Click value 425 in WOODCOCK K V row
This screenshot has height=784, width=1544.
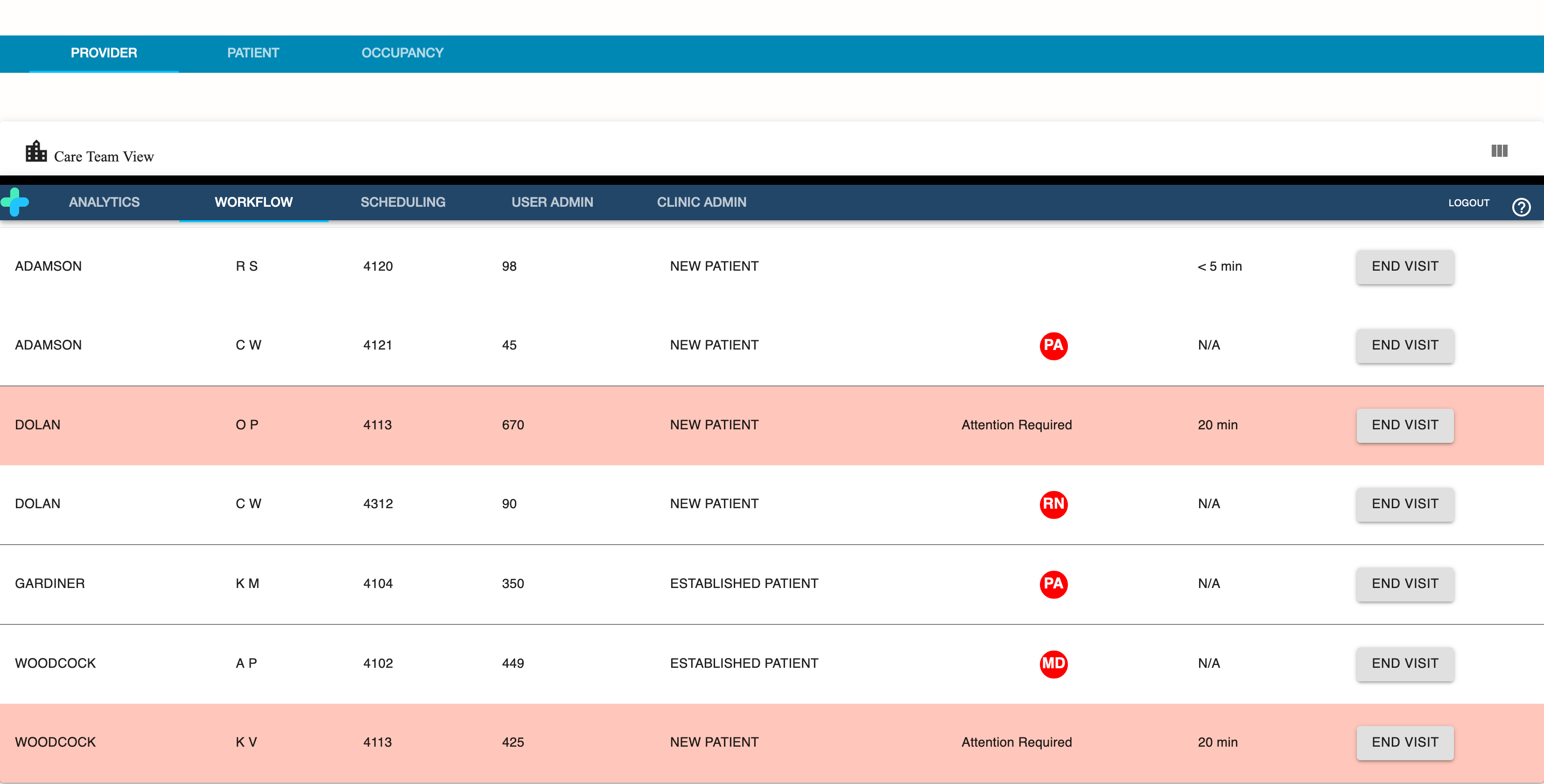(x=512, y=742)
